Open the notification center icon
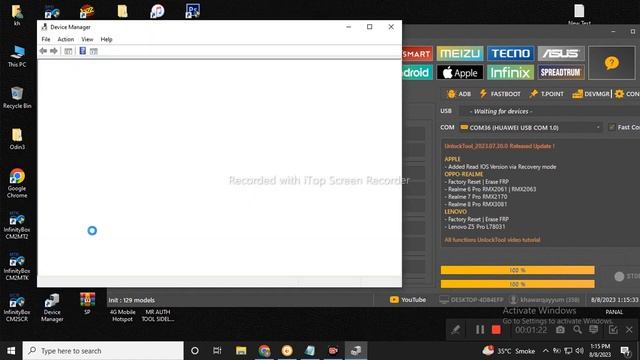The image size is (640, 360). [625, 351]
